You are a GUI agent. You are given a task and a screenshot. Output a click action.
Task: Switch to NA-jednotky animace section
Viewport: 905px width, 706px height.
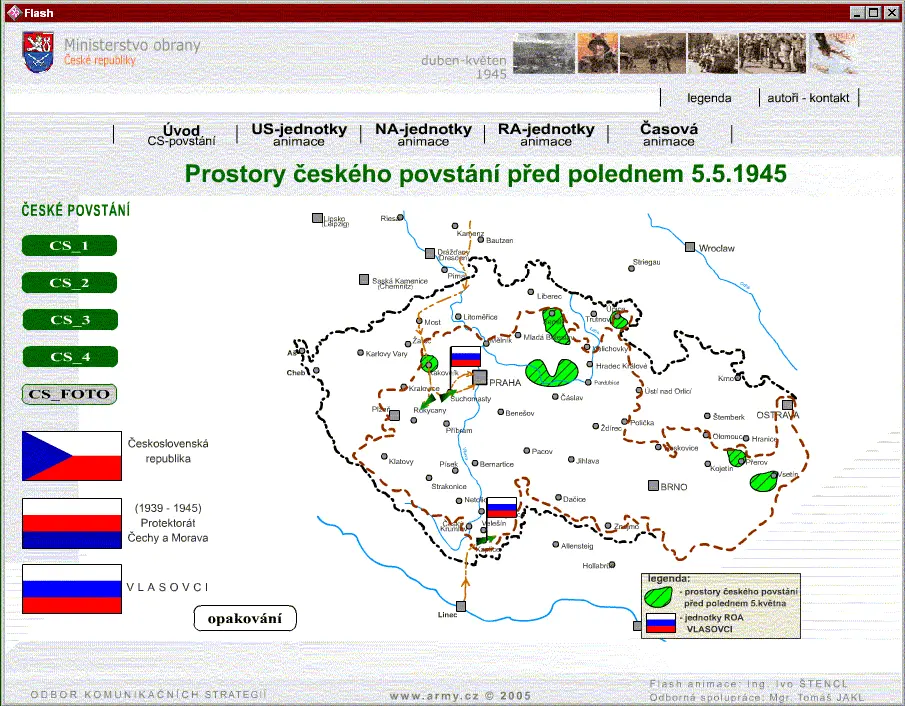(423, 135)
